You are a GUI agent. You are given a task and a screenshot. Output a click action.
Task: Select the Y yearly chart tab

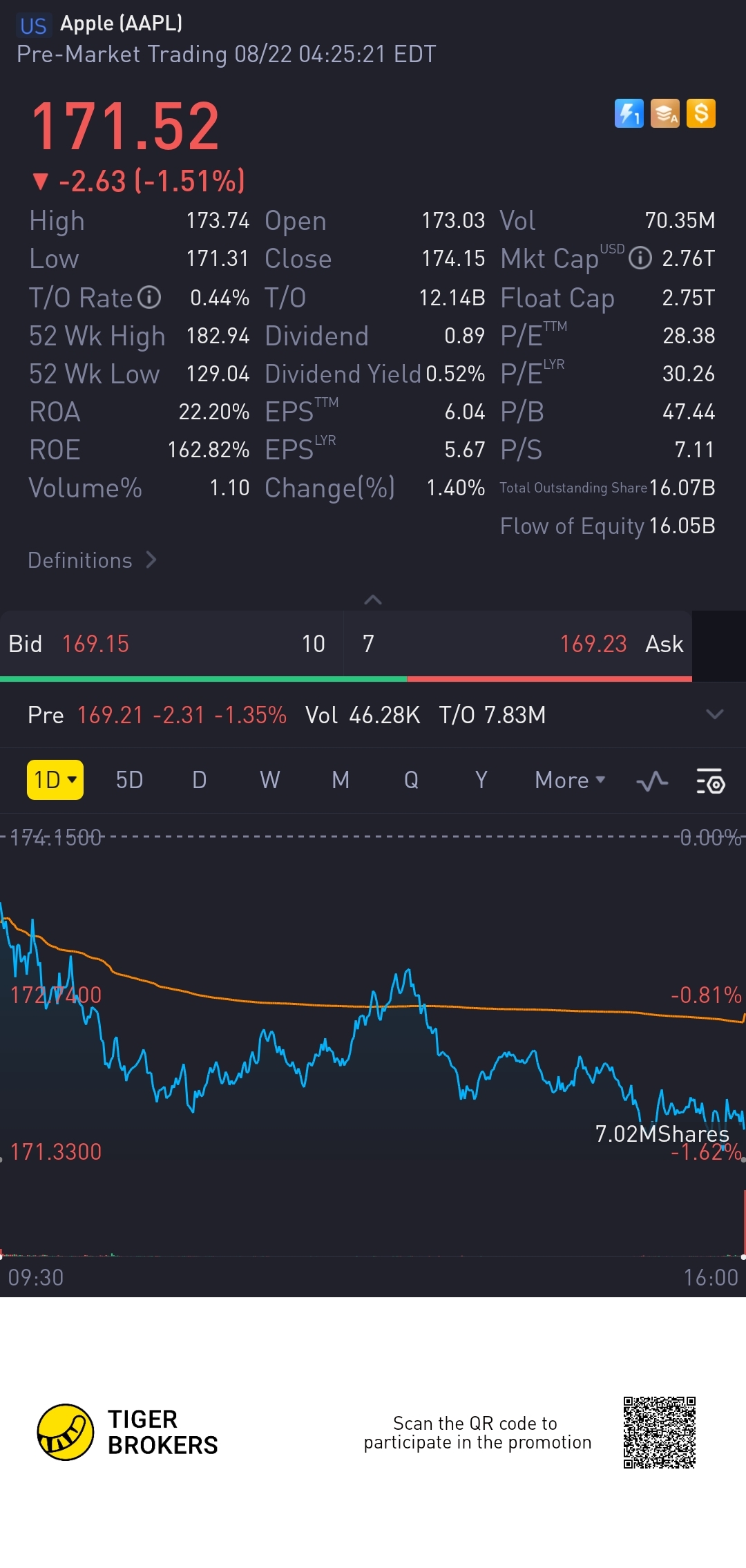point(481,780)
